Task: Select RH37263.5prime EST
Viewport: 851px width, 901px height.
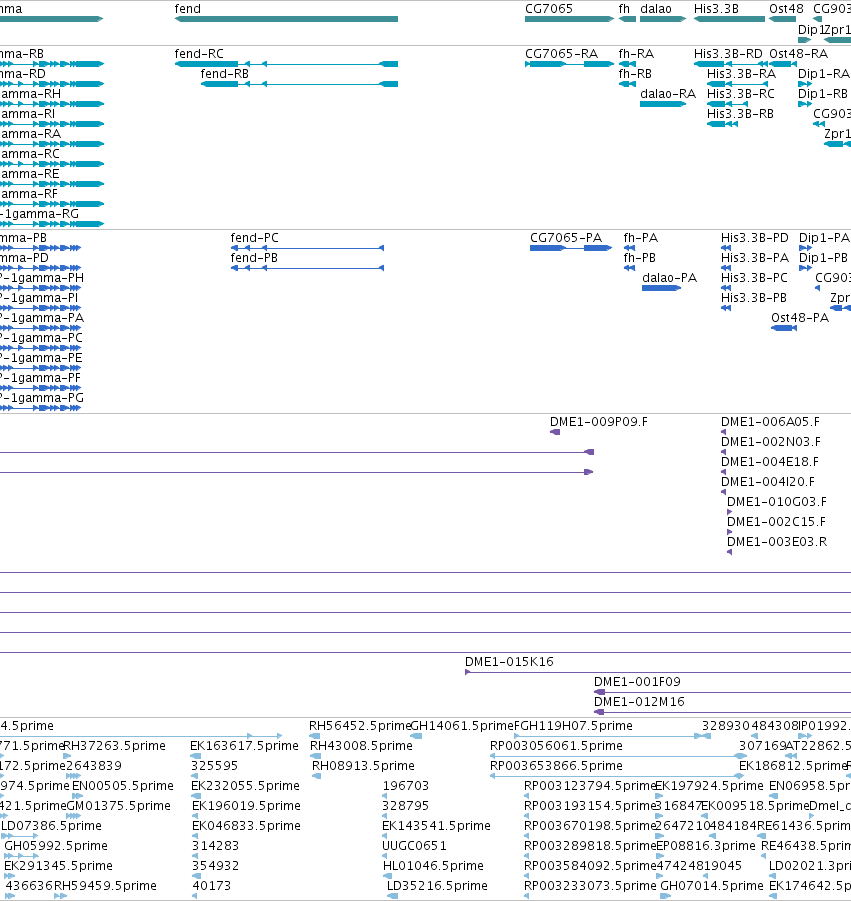Action: coord(68,756)
